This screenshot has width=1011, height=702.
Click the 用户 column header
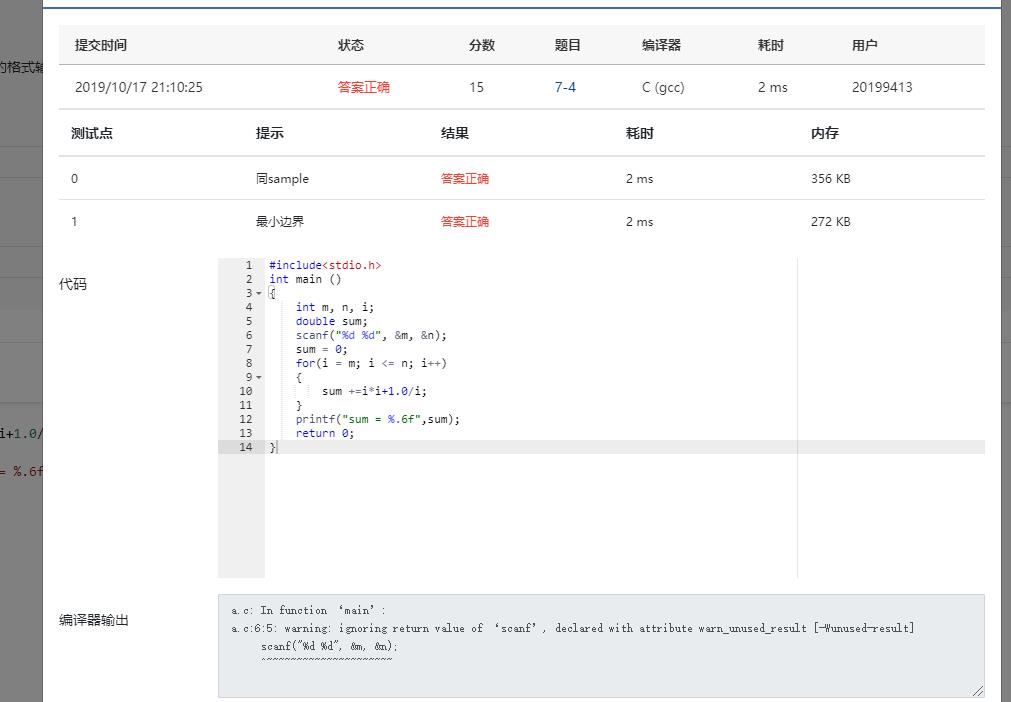(x=865, y=45)
